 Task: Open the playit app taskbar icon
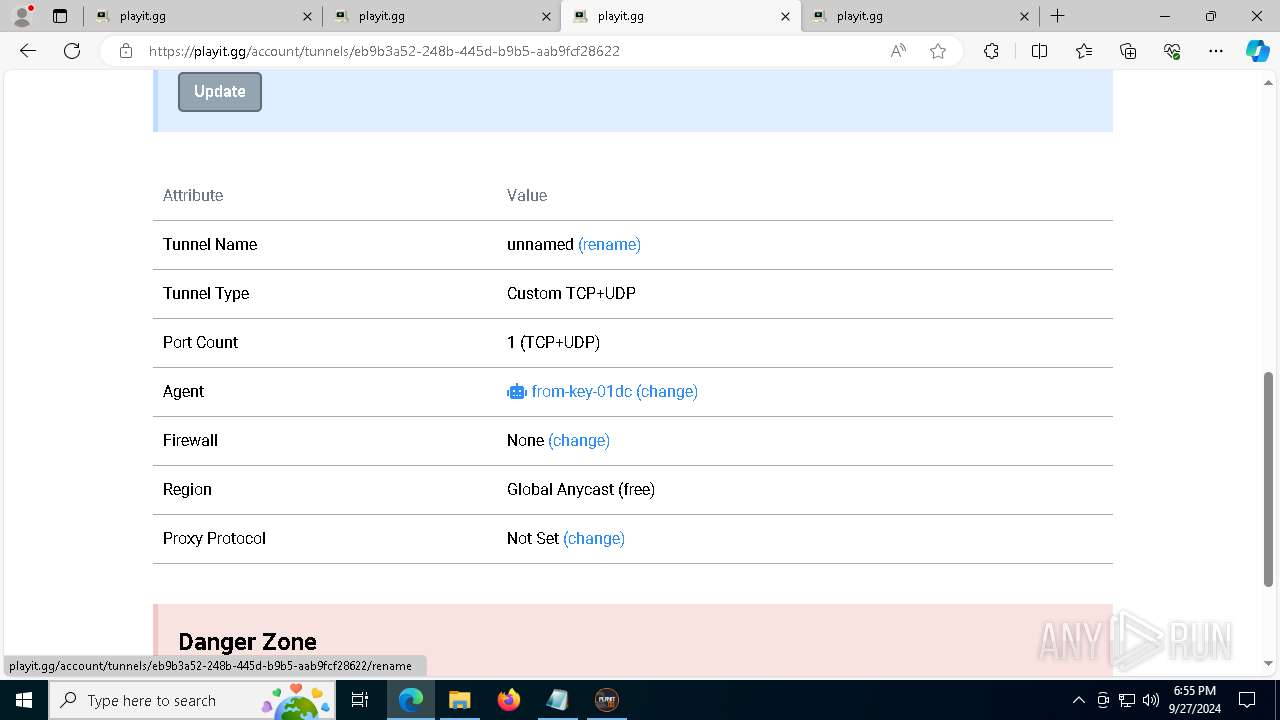point(606,700)
